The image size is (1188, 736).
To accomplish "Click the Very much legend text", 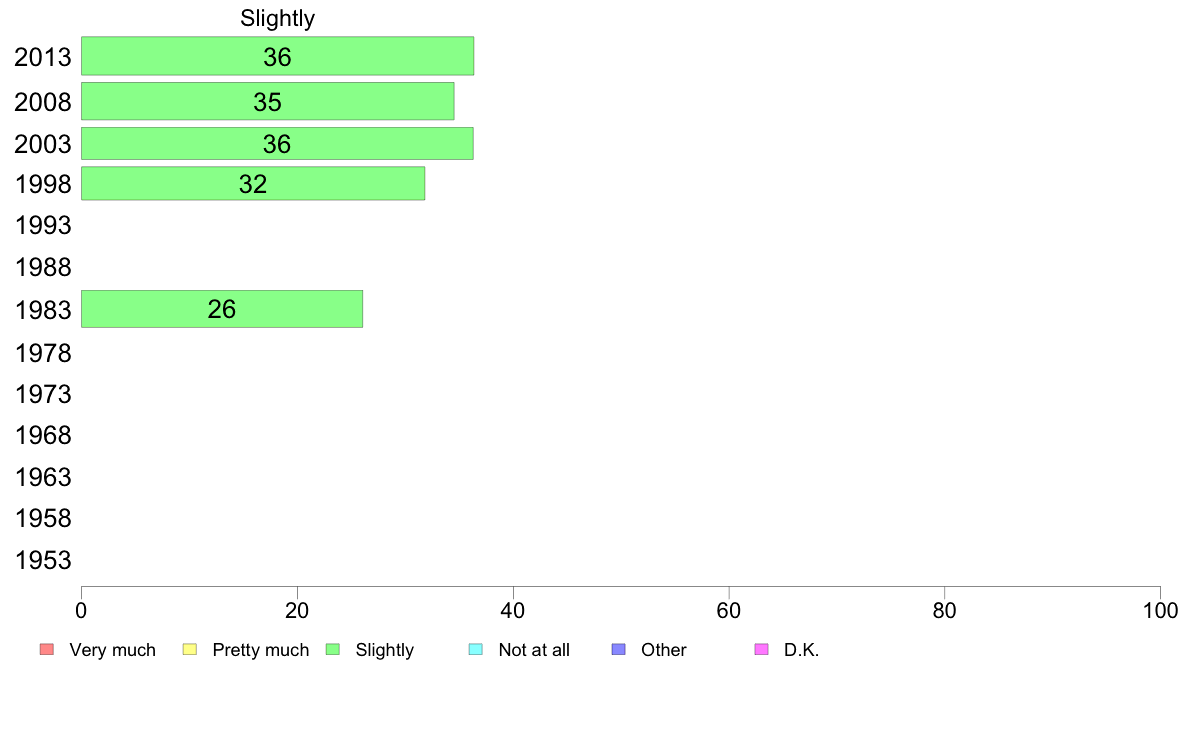I will [x=112, y=650].
